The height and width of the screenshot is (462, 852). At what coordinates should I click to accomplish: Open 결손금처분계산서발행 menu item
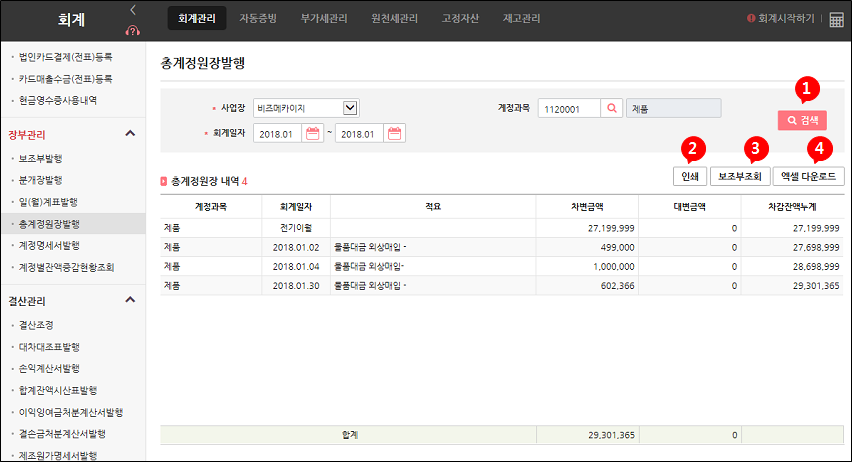tap(62, 434)
